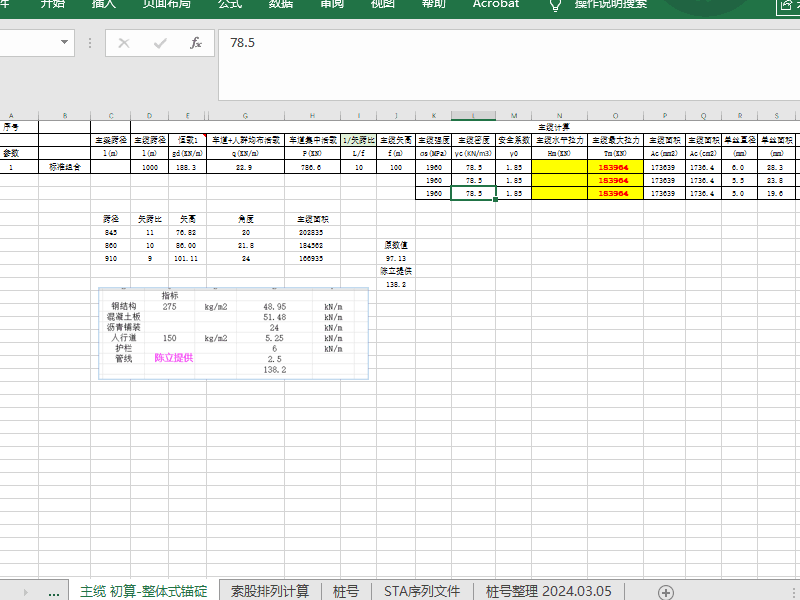Screen dimensions: 800x600
Task: Click the lightbulb Tell Me icon
Action: click(556, 5)
